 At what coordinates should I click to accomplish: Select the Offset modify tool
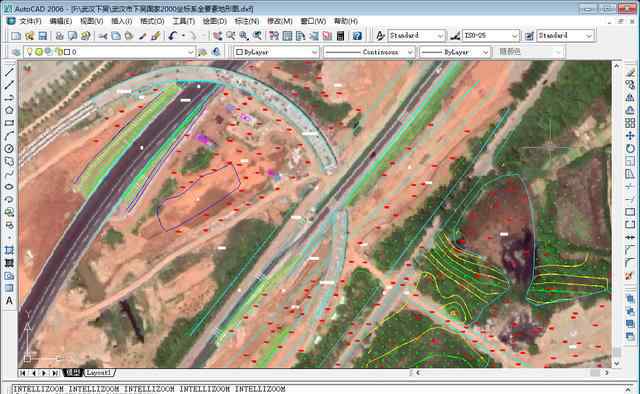(x=630, y=110)
